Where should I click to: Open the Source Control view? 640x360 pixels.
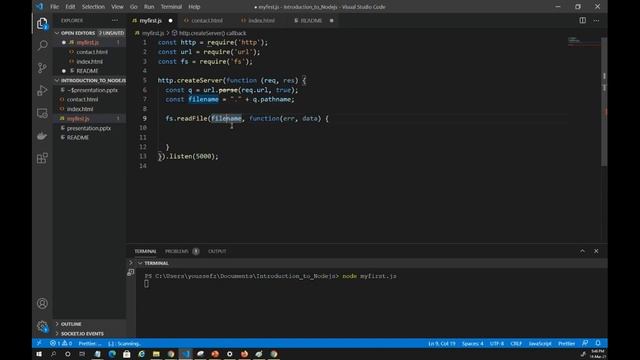click(42, 68)
